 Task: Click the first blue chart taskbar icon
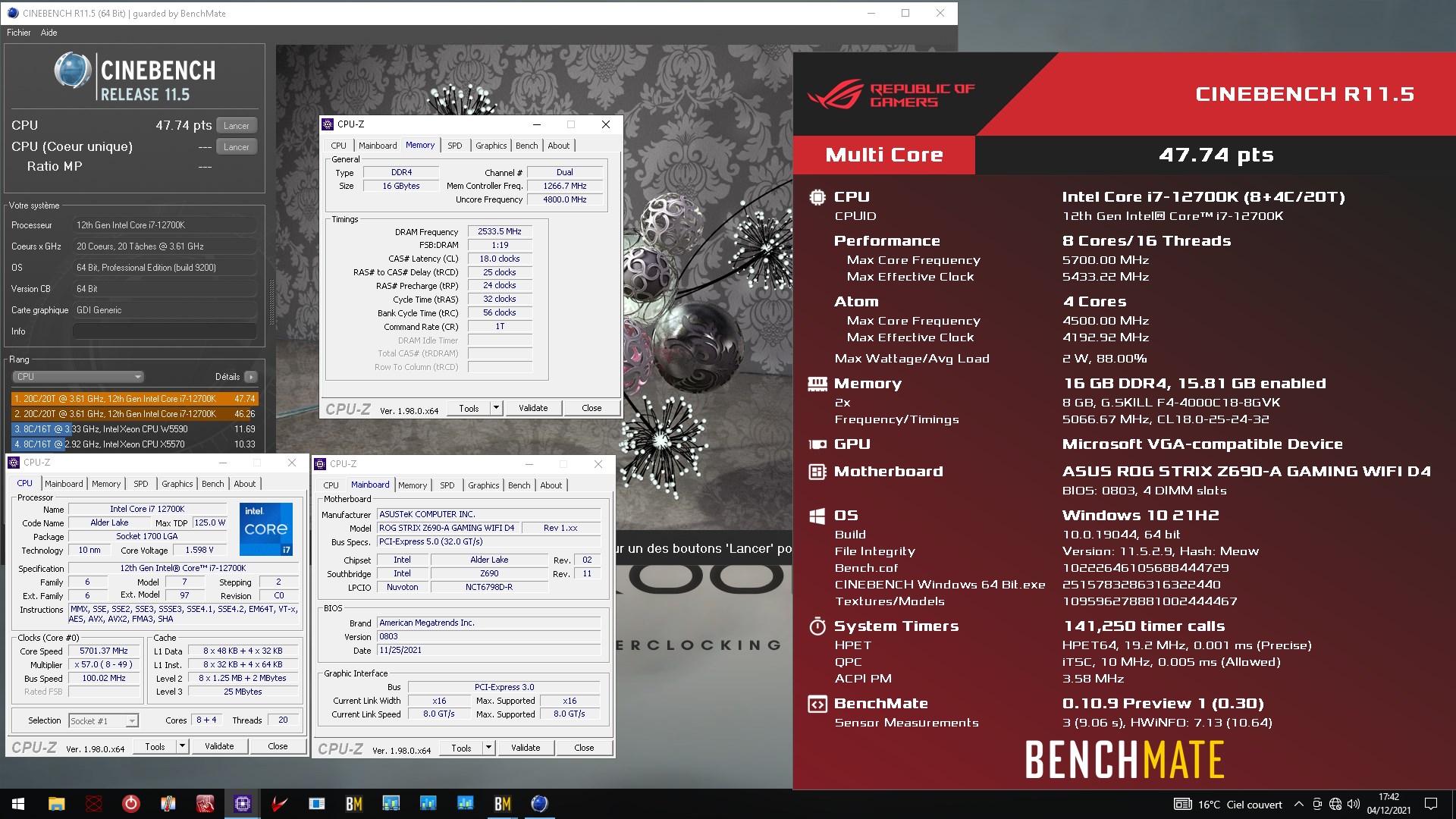[391, 804]
